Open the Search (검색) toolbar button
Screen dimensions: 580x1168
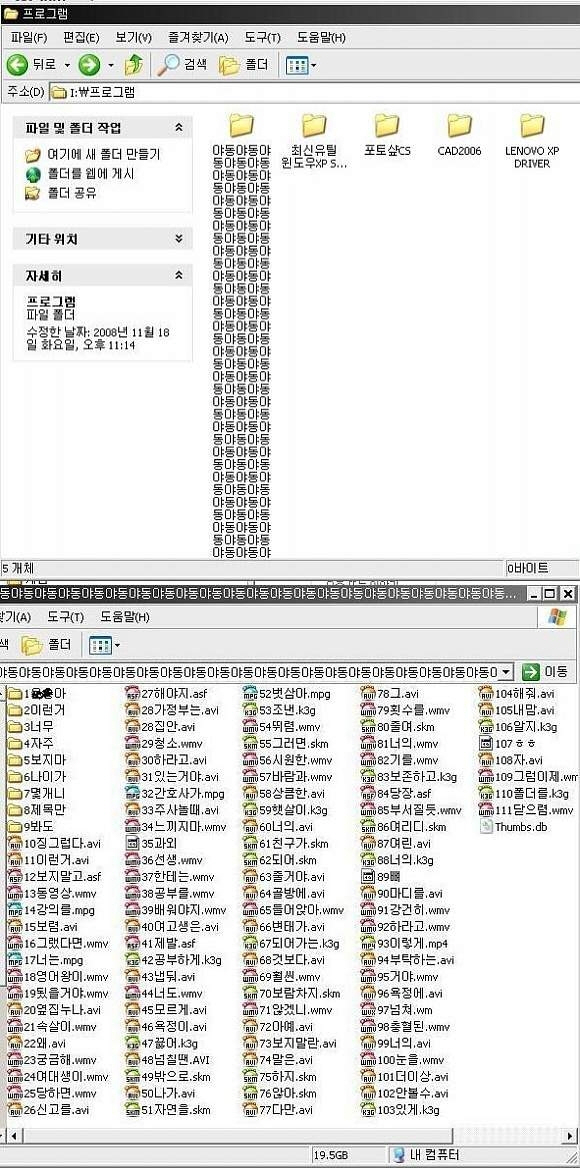click(182, 65)
